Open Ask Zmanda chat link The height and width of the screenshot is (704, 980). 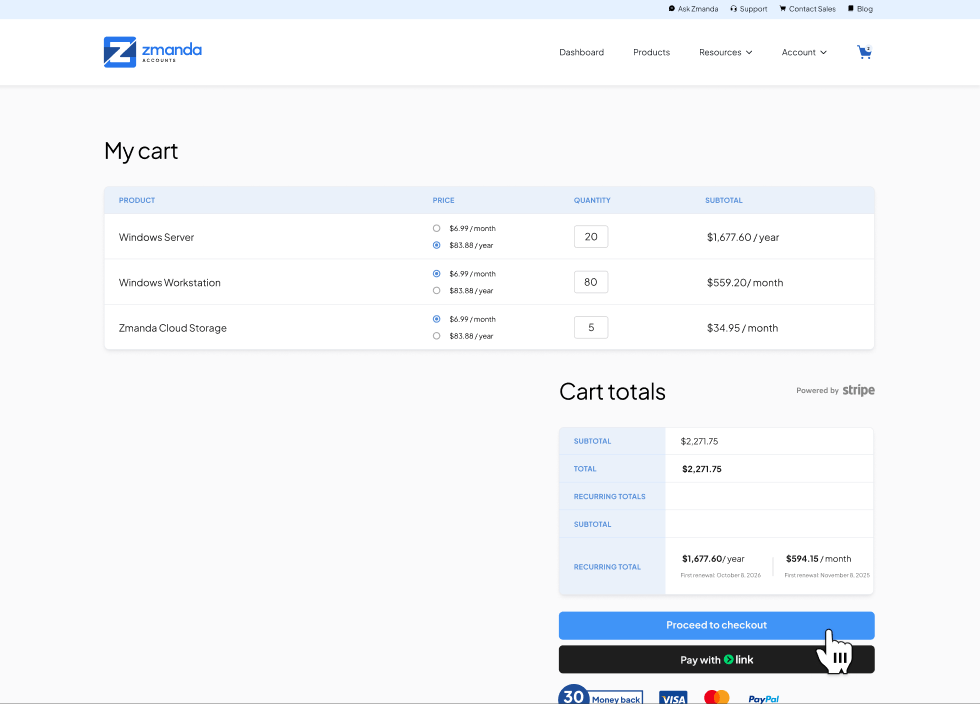pyautogui.click(x=693, y=9)
